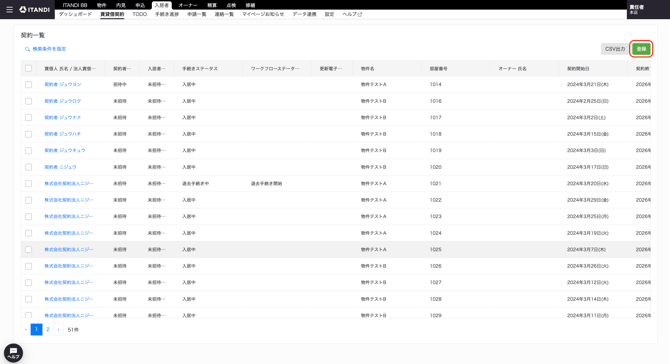Open the 賃貸借契約 submenu item
This screenshot has width=670, height=364.
point(112,14)
